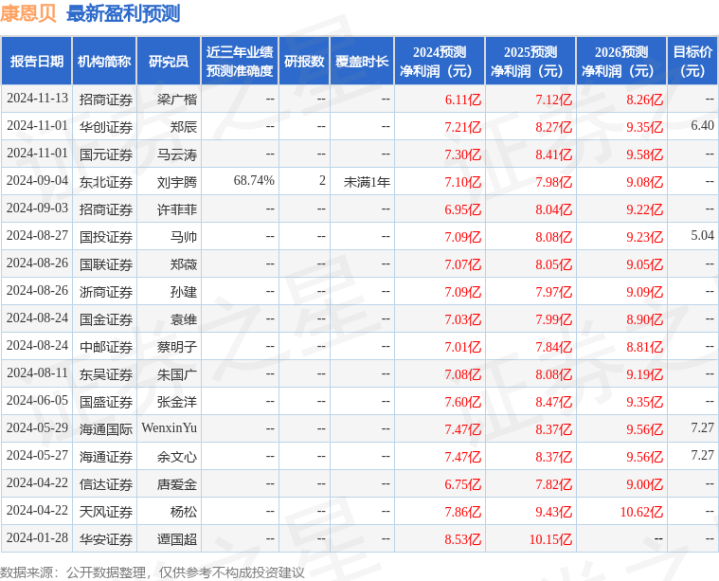Image resolution: width=719 pixels, height=581 pixels.
Task: Select institution 国联证券
Action: 106,265
